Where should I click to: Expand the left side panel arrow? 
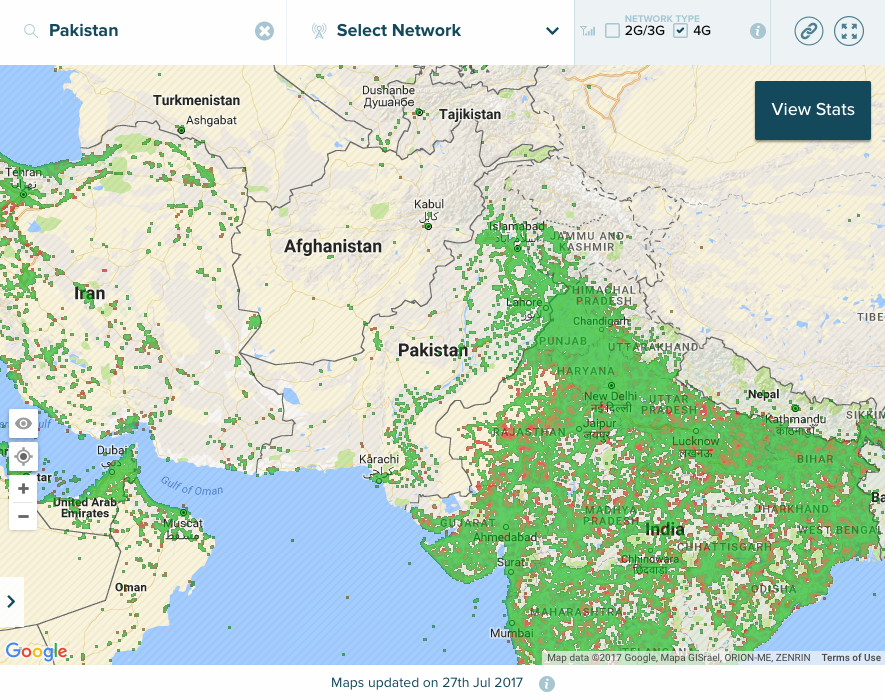pyautogui.click(x=11, y=601)
